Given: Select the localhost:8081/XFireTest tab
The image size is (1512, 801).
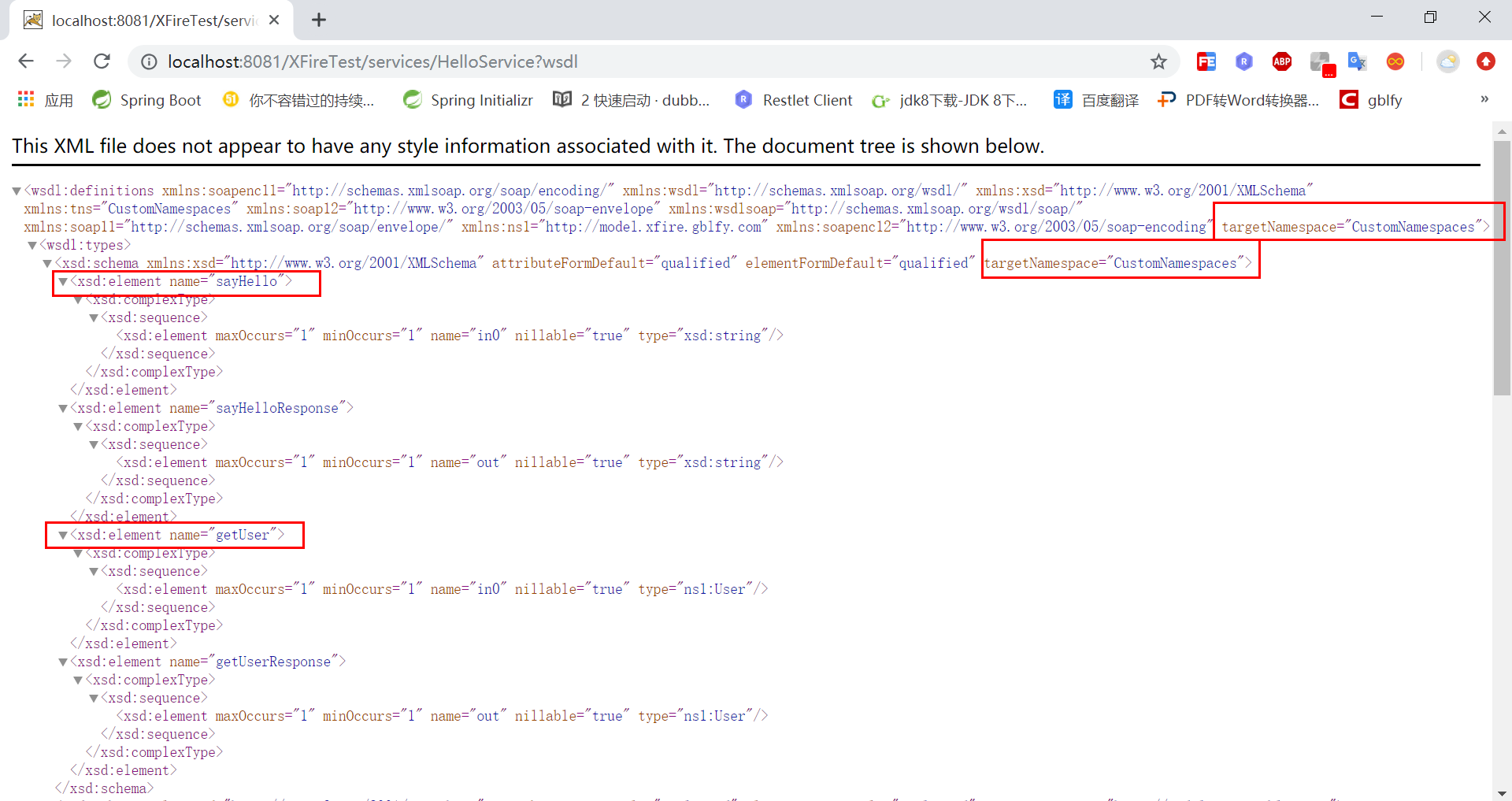Looking at the screenshot, I should (151, 20).
